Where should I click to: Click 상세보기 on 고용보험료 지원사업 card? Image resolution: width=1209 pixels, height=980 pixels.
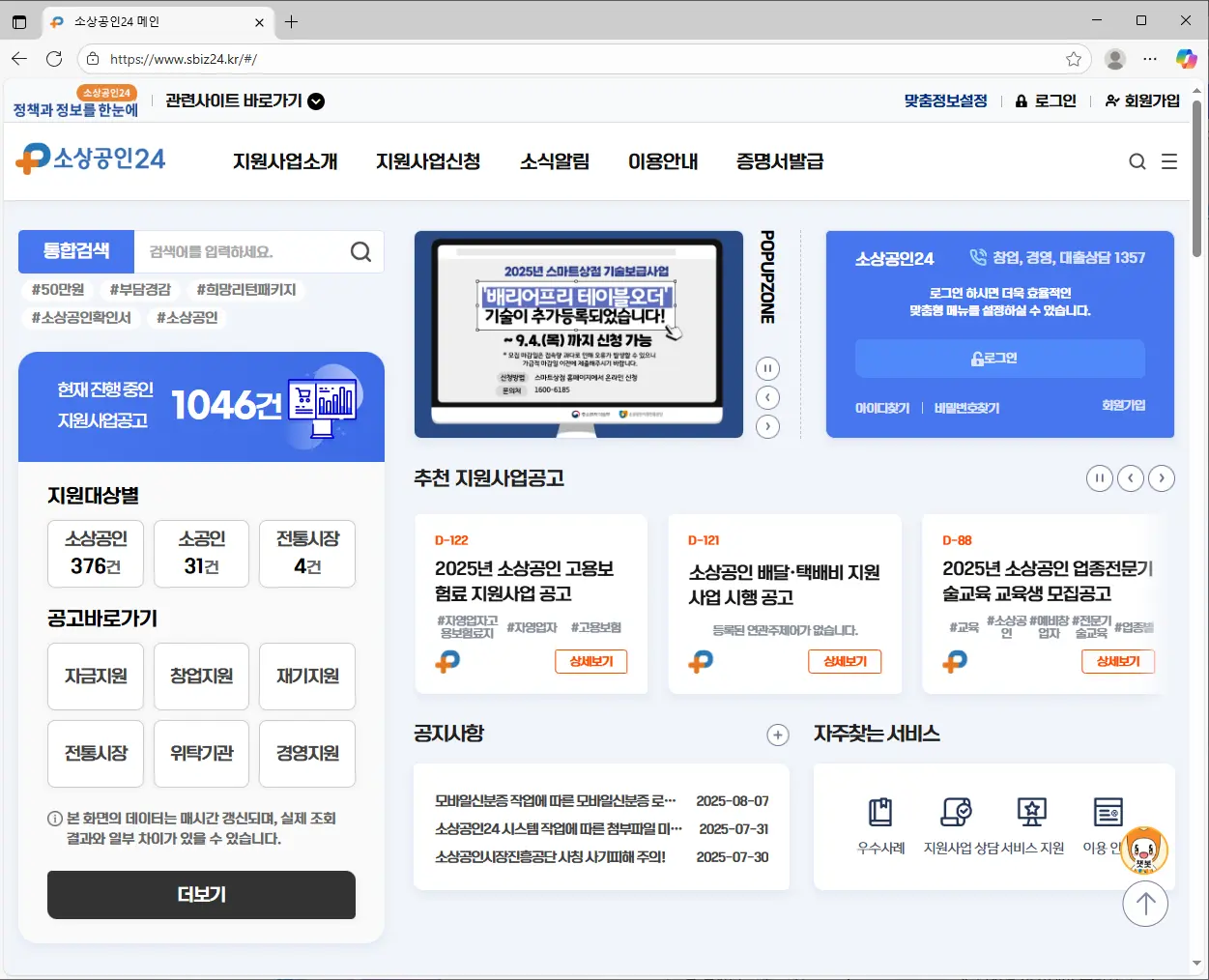[x=590, y=662]
